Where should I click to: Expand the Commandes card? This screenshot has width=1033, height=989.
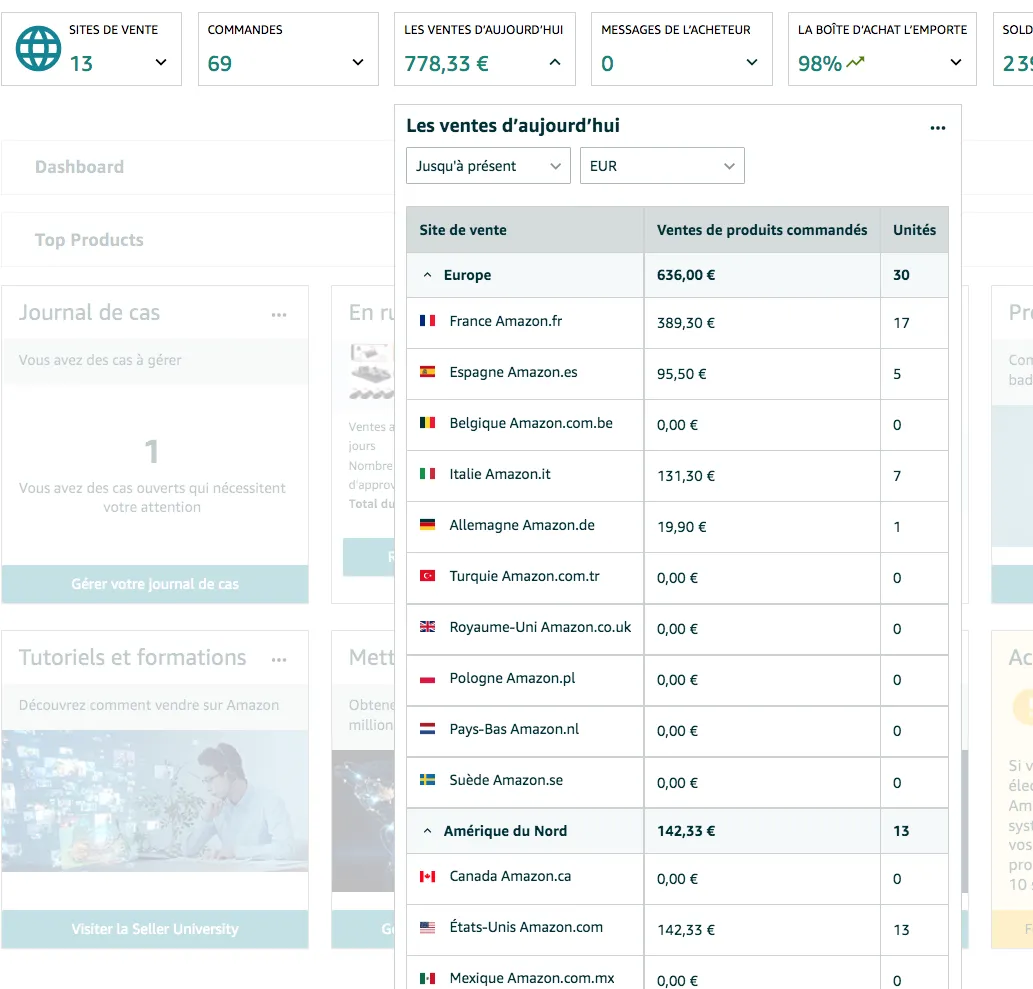click(358, 63)
